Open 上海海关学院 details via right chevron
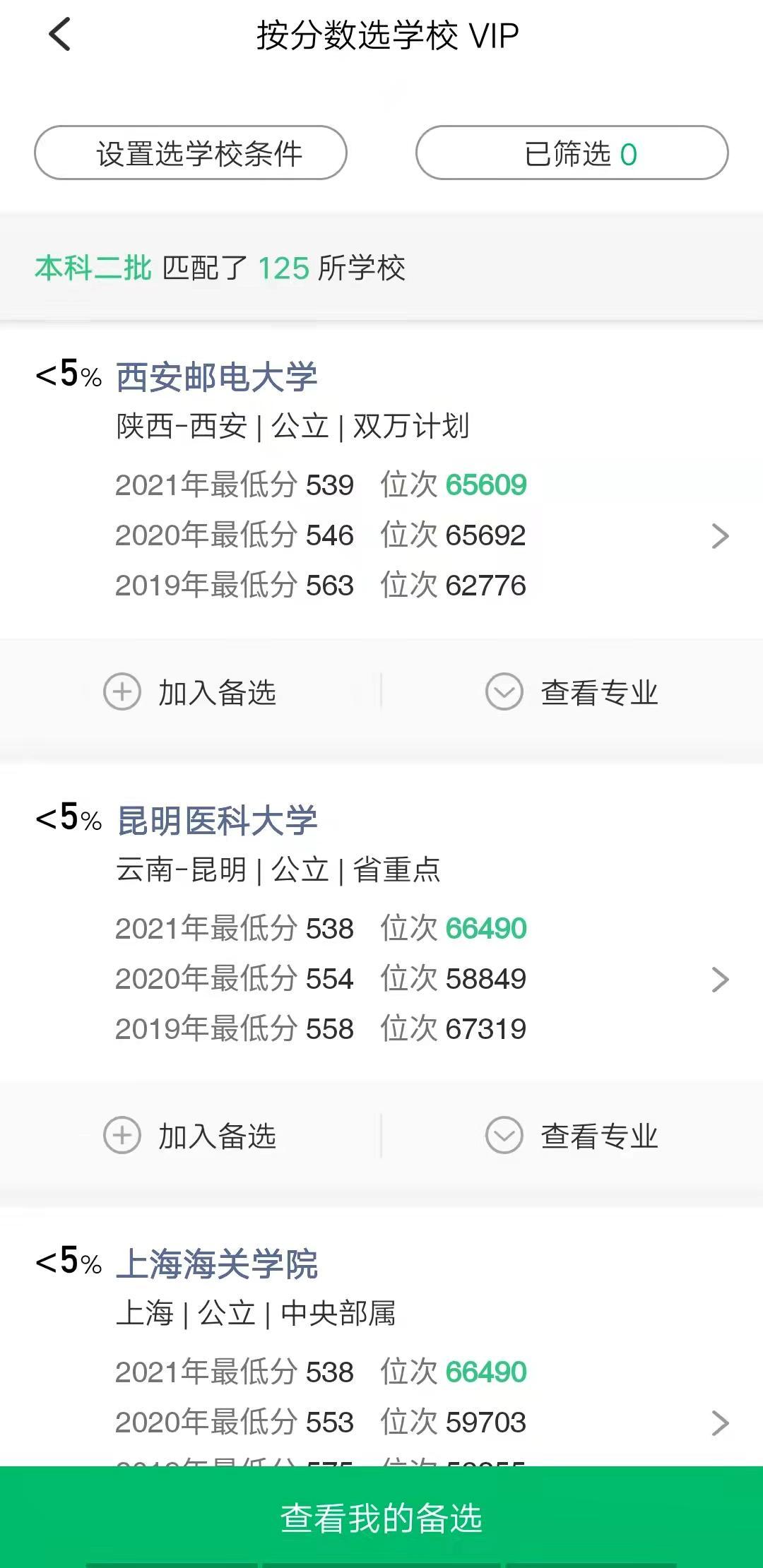The height and width of the screenshot is (1568, 763). tap(719, 1423)
